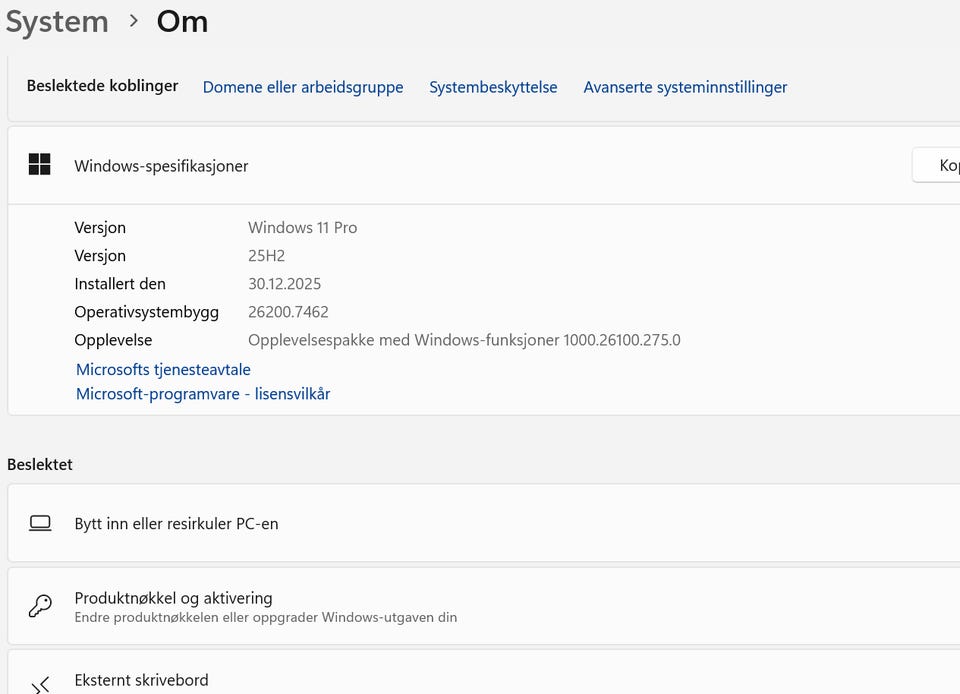Open the Microsofts tjenesteavtale link
Screen dimensions: 960x694
point(163,369)
